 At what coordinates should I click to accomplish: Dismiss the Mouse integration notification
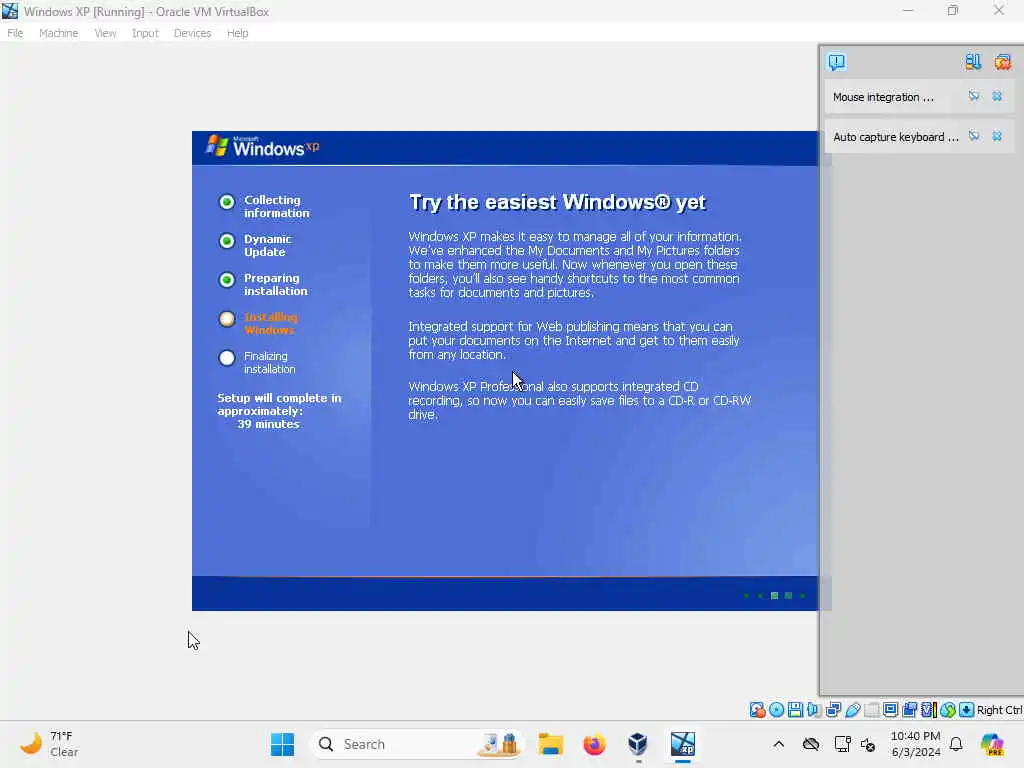click(x=997, y=97)
